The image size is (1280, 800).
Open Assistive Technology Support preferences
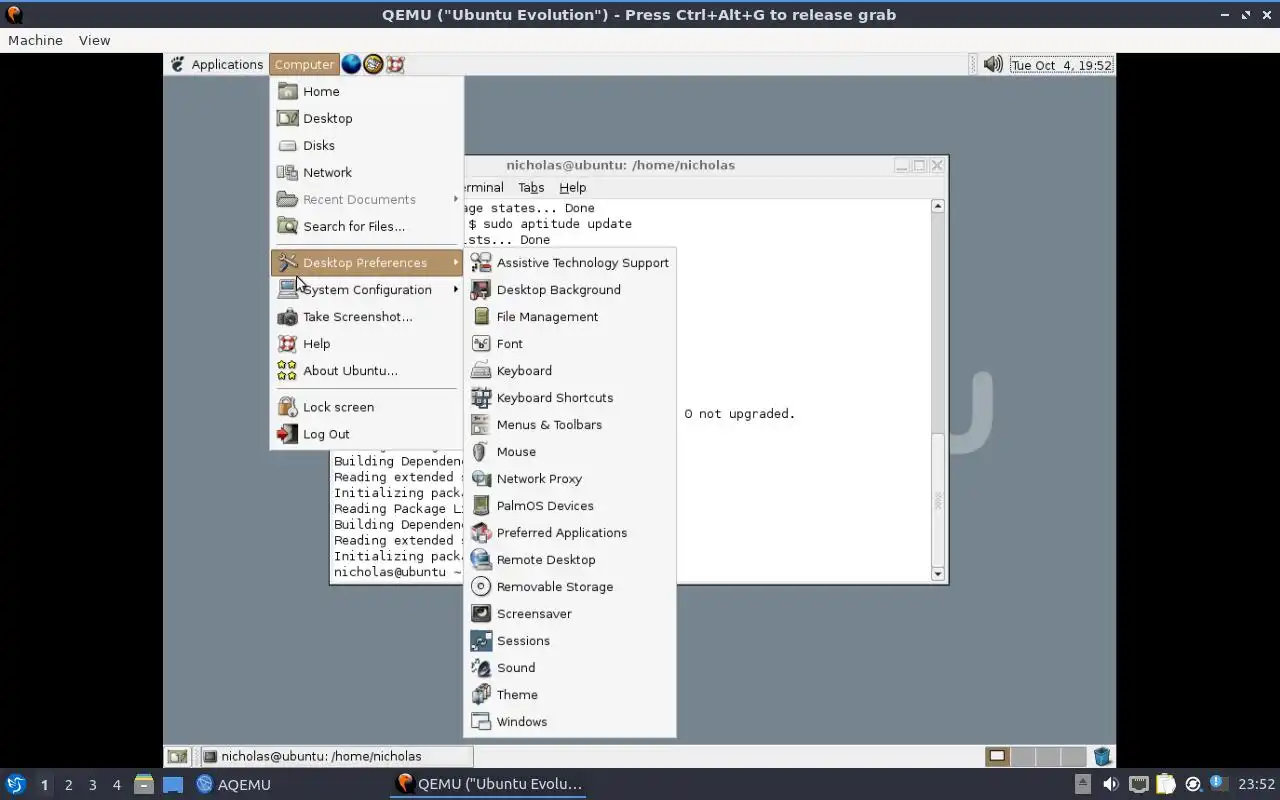[x=570, y=263]
